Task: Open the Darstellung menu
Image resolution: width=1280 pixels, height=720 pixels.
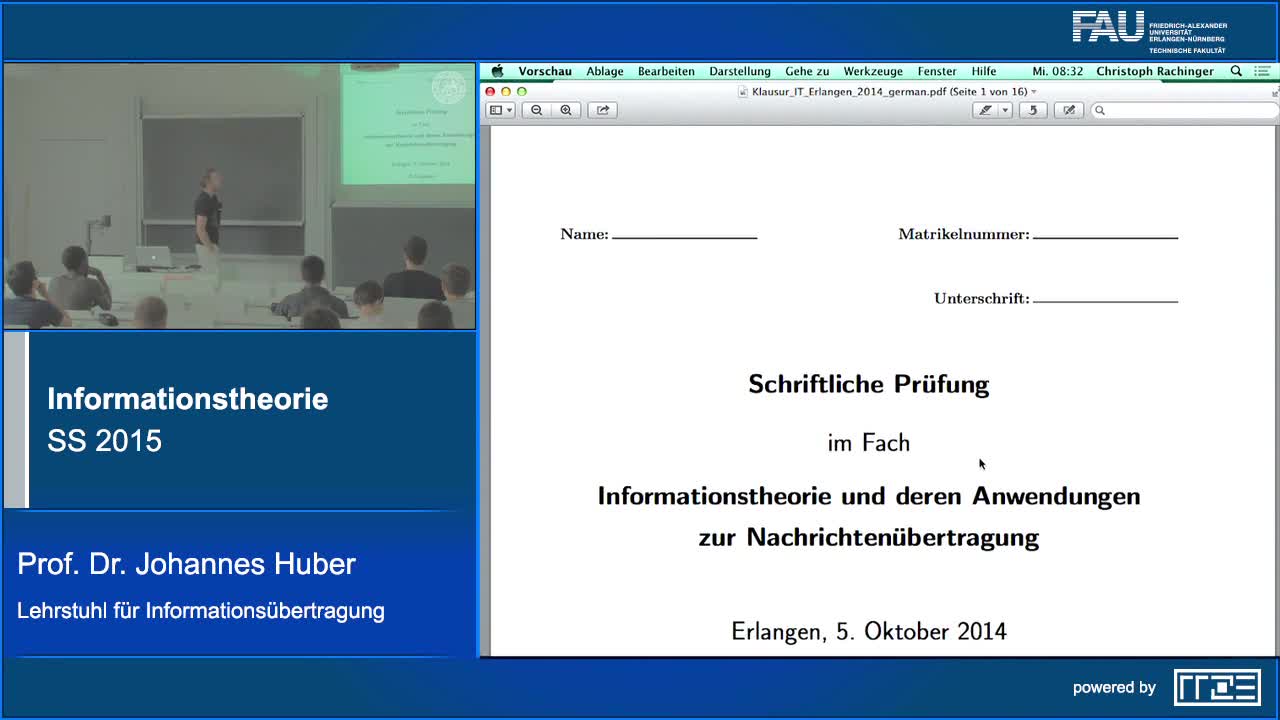Action: pos(740,71)
